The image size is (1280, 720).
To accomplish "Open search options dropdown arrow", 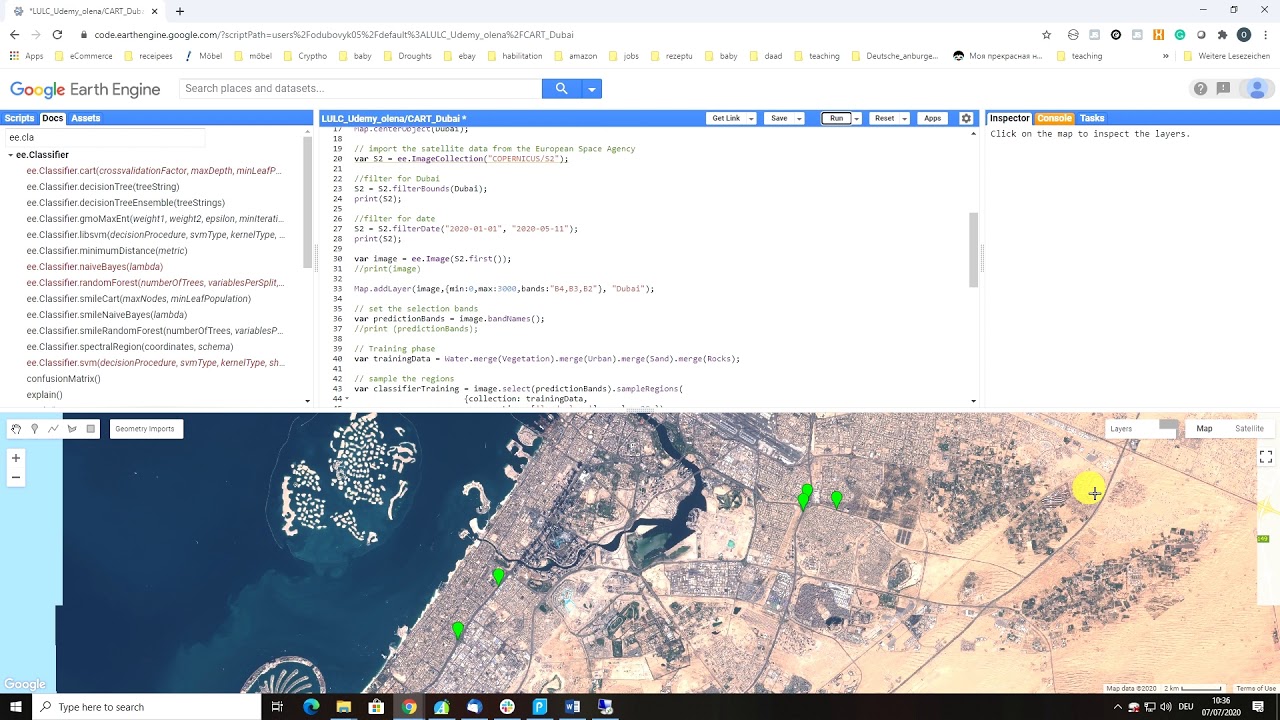I will (592, 89).
